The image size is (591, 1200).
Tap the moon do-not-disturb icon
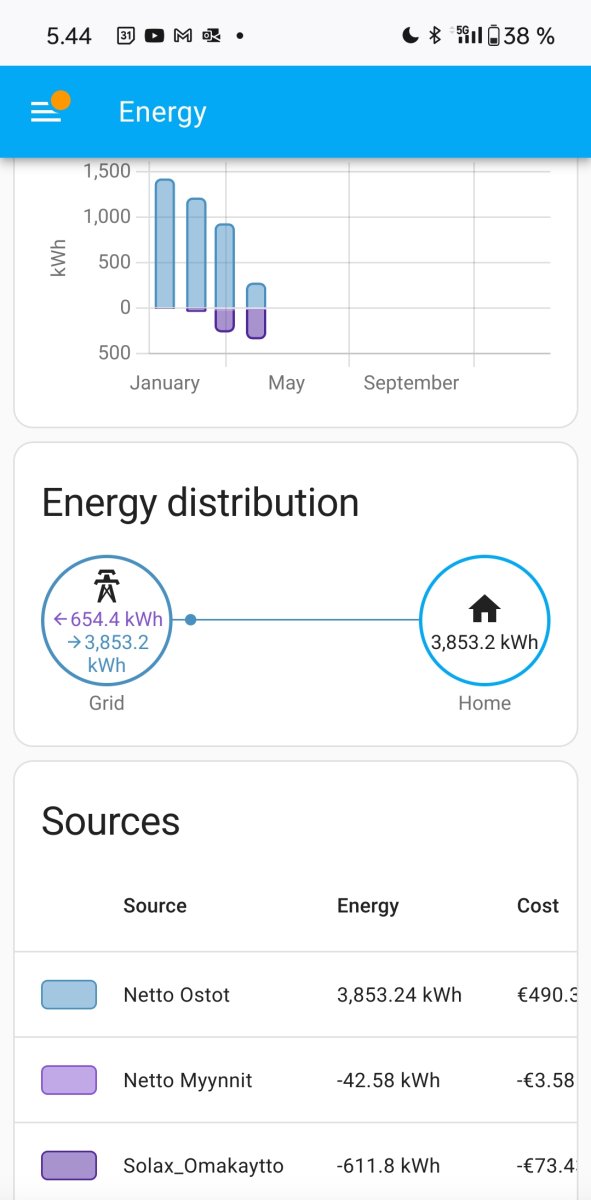coord(410,36)
